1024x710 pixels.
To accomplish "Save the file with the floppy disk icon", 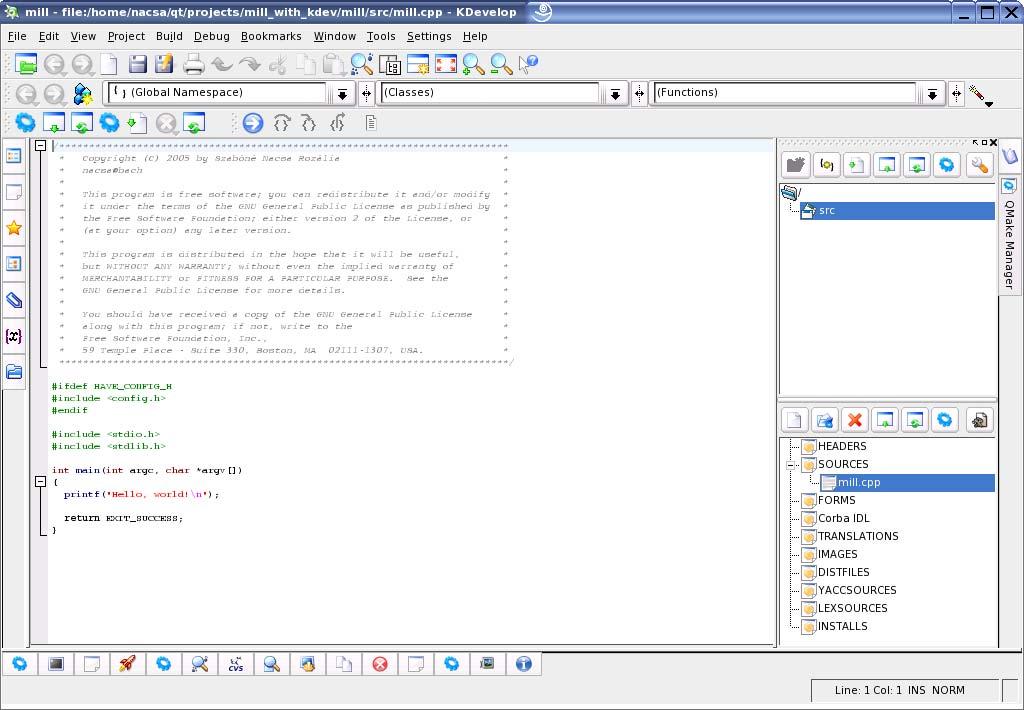I will pyautogui.click(x=137, y=64).
